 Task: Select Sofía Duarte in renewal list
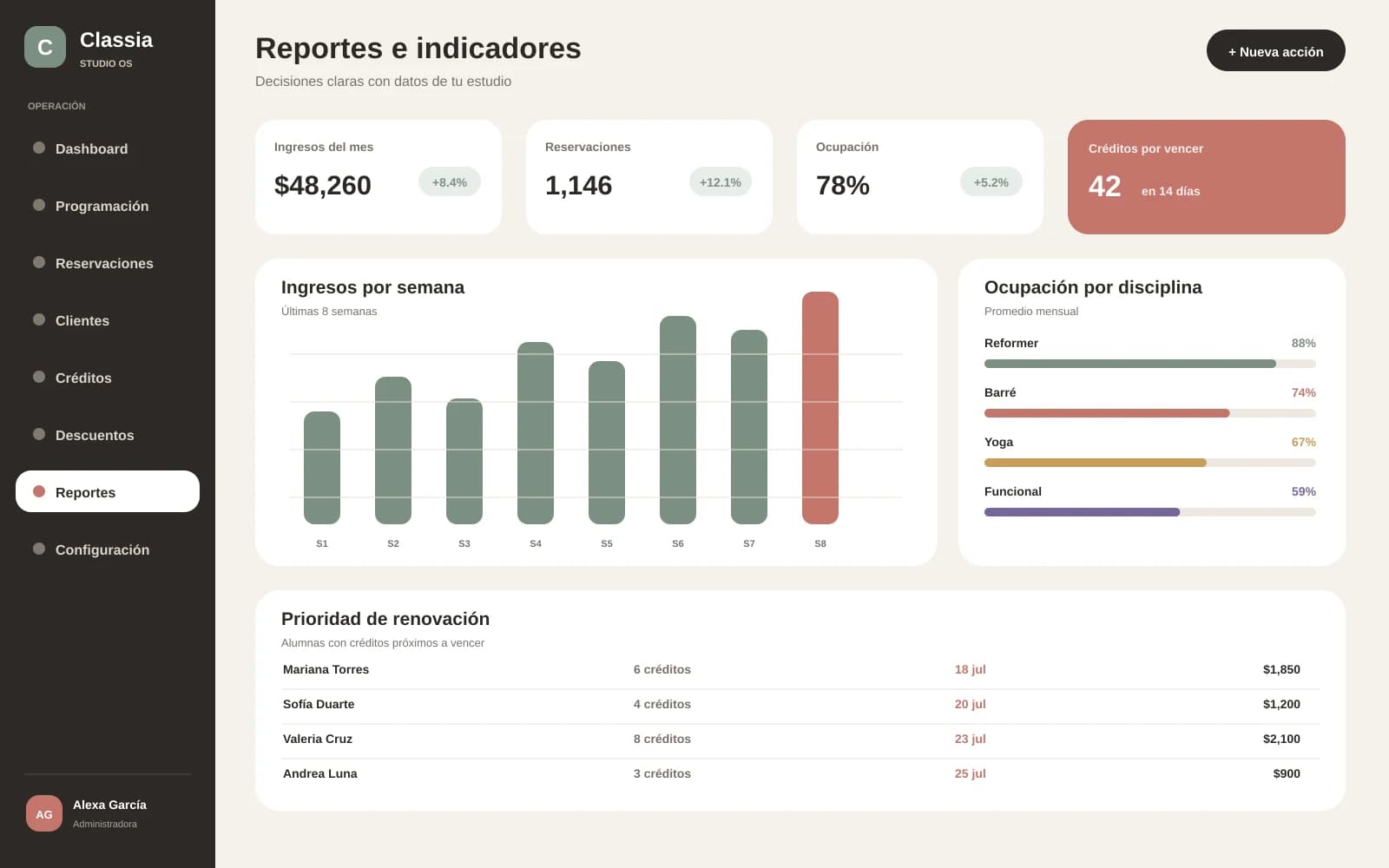(x=800, y=704)
